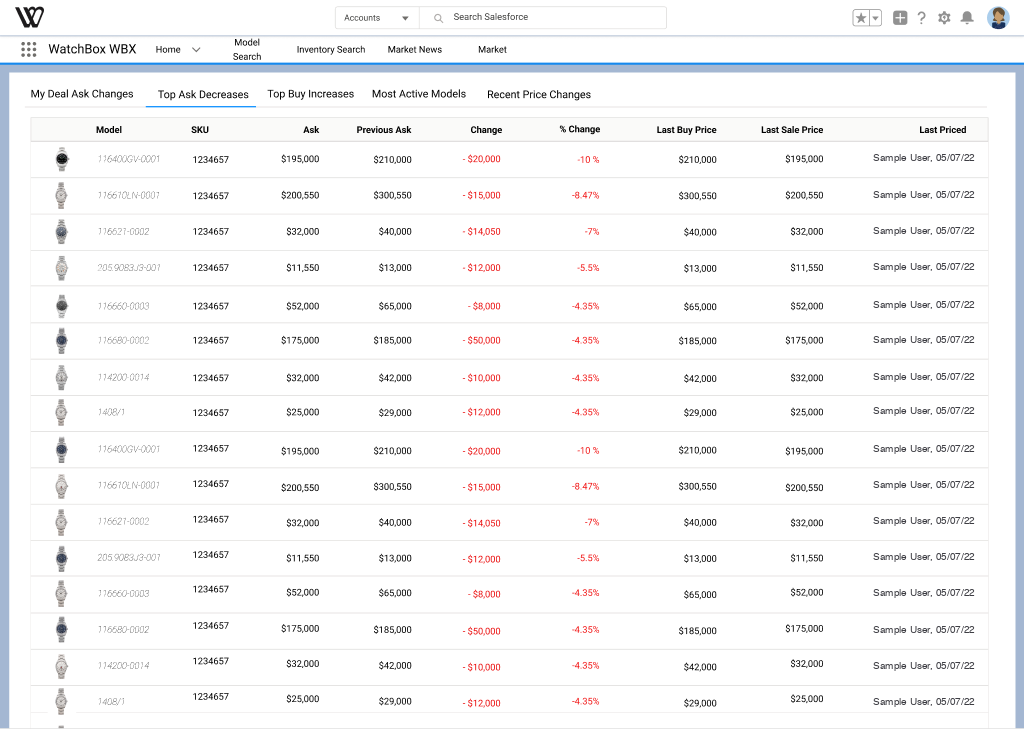Open the Accounts search scope dropdown

point(377,18)
